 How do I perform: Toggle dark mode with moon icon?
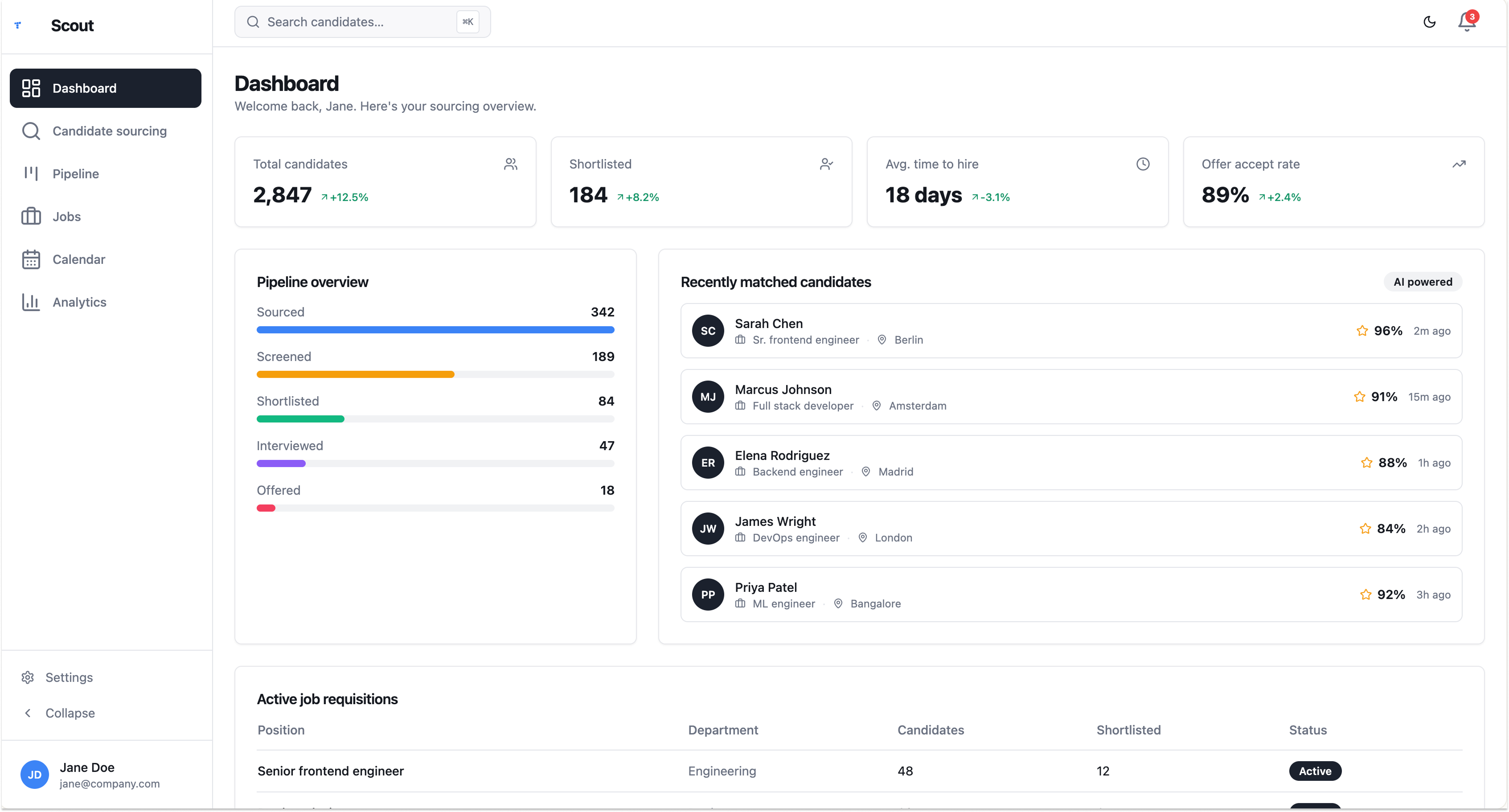(1429, 22)
